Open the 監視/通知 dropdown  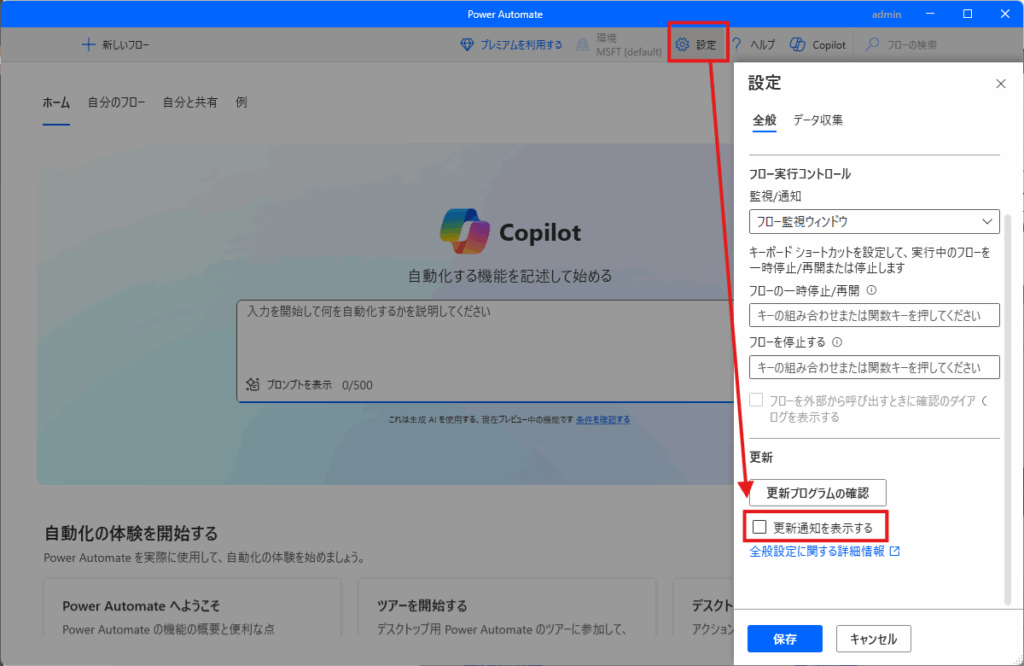pyautogui.click(x=874, y=221)
